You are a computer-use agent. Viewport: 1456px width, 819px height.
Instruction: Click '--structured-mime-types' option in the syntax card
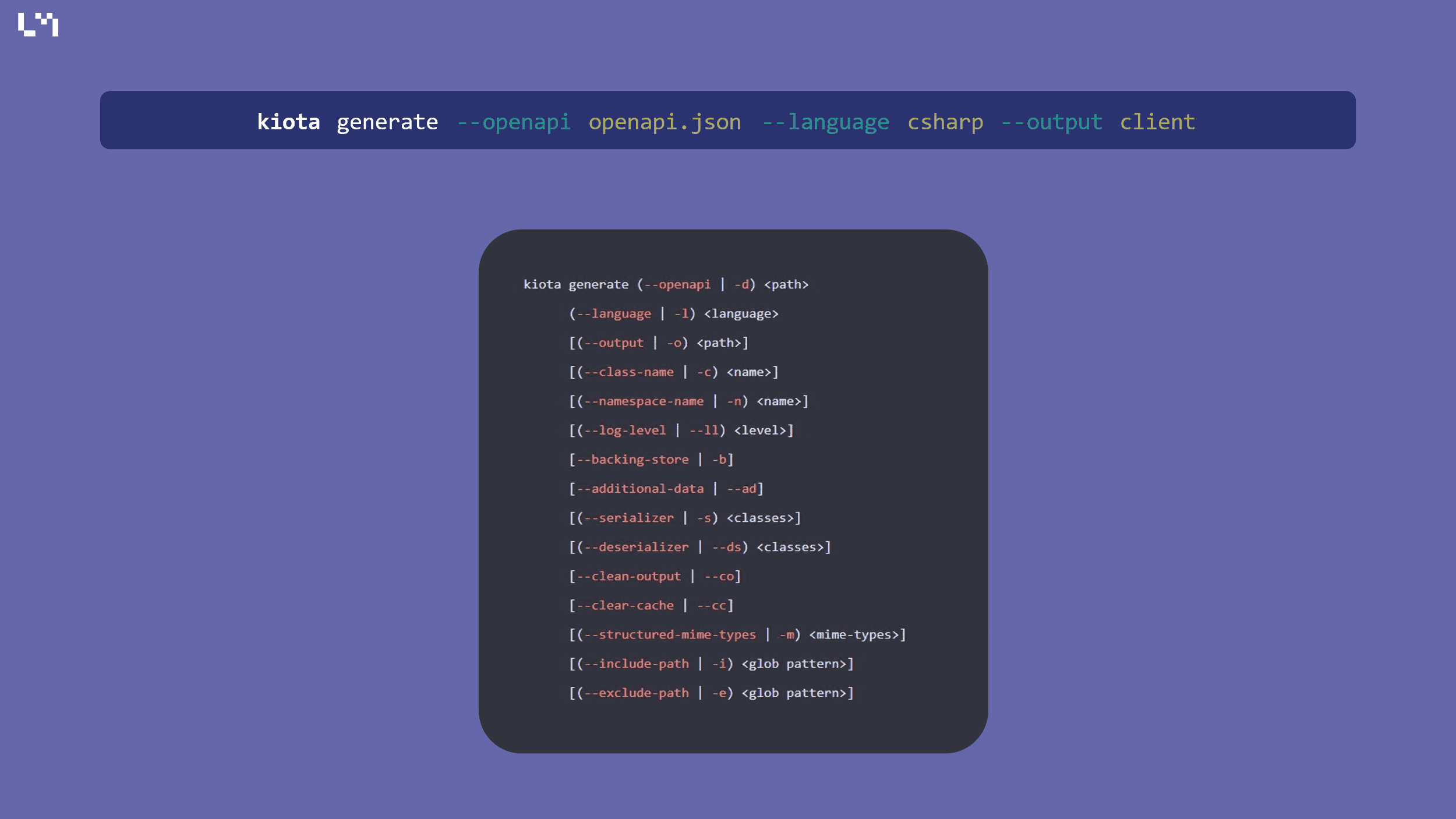click(x=670, y=634)
